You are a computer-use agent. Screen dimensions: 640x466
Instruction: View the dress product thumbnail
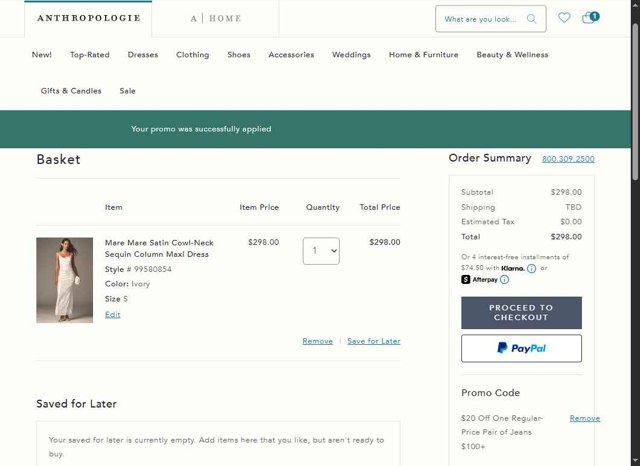click(64, 280)
